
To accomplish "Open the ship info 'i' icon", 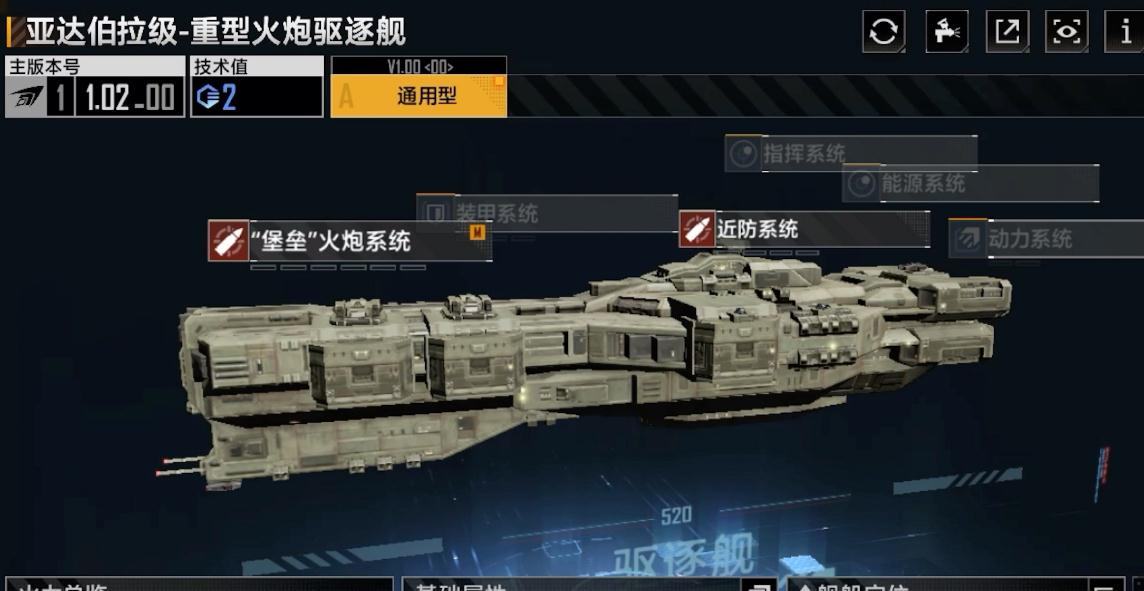I will coord(1126,31).
